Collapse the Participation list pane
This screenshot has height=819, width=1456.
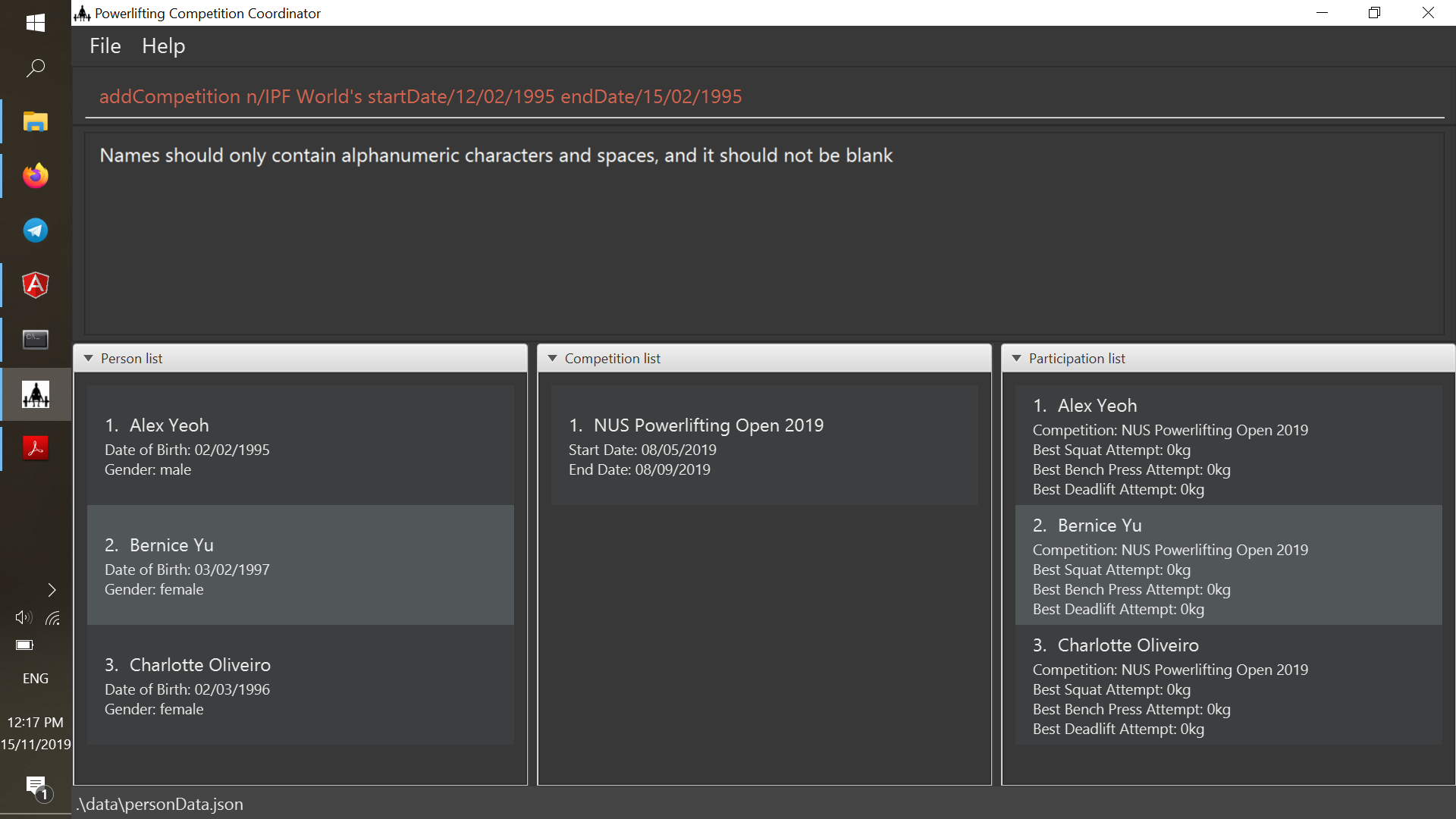coord(1017,359)
